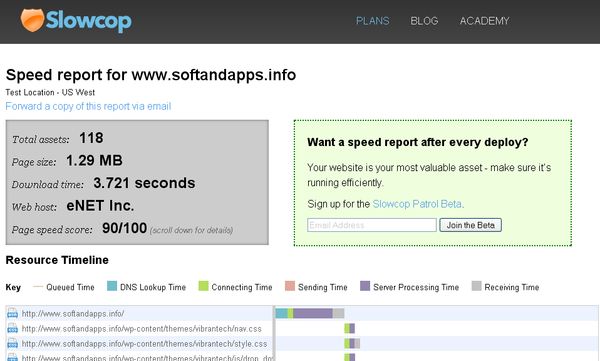
Task: Click the timeline bar for softandapps.info root
Action: tap(310, 313)
